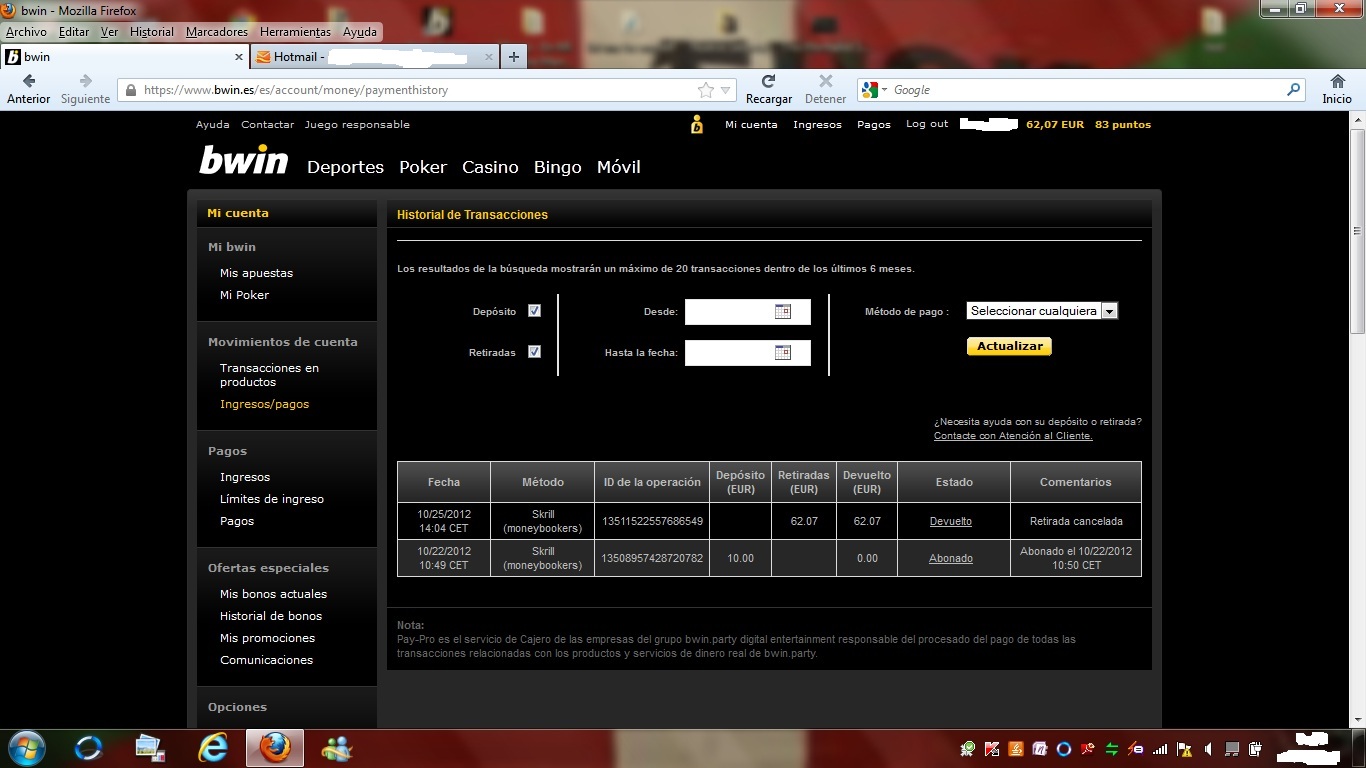Switch to the Hotmail tab

(x=374, y=57)
